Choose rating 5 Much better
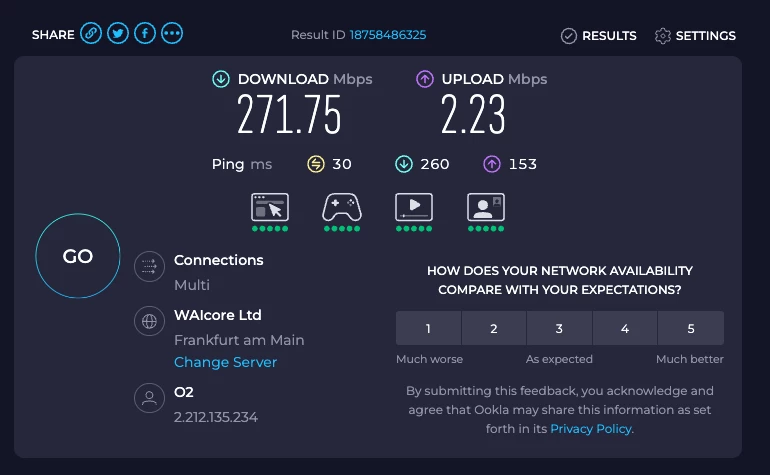Image resolution: width=770 pixels, height=475 pixels. (691, 328)
